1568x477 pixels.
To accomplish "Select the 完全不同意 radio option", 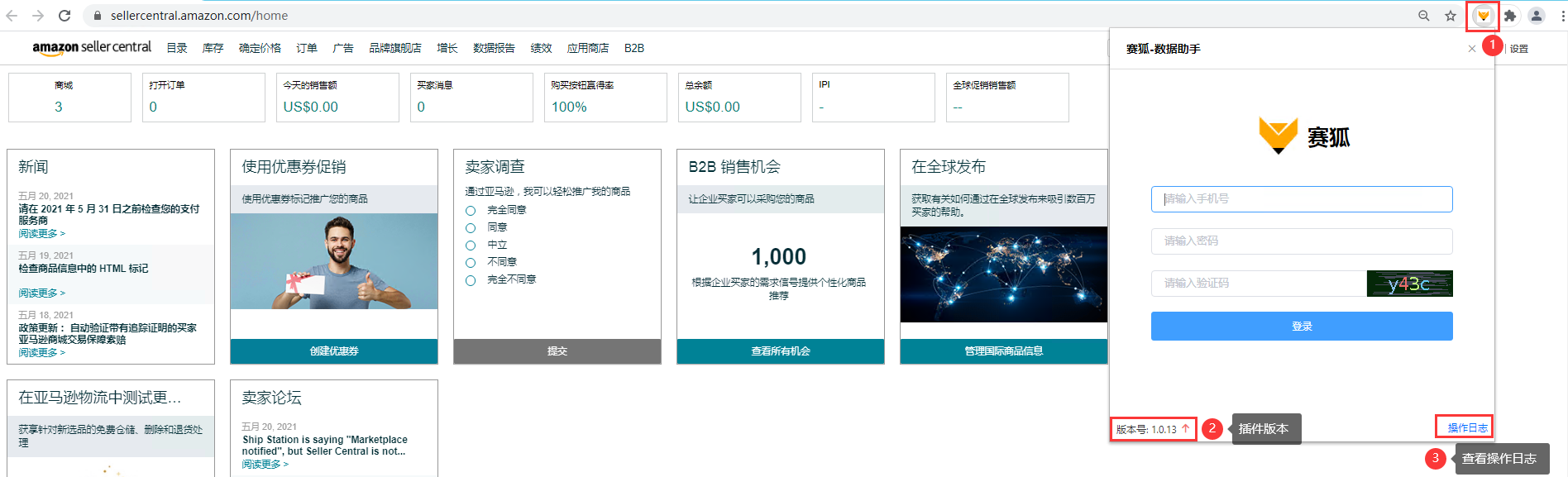I will click(x=471, y=280).
